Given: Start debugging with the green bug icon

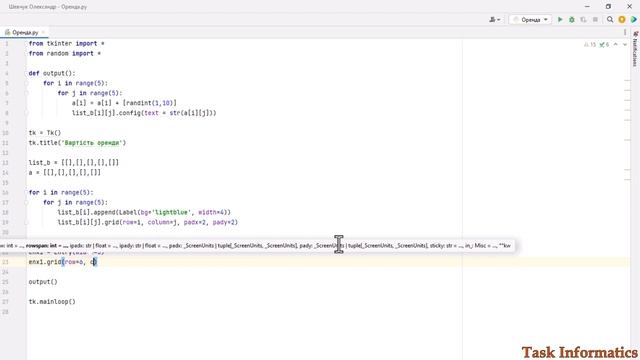Looking at the screenshot, I should [x=572, y=20].
